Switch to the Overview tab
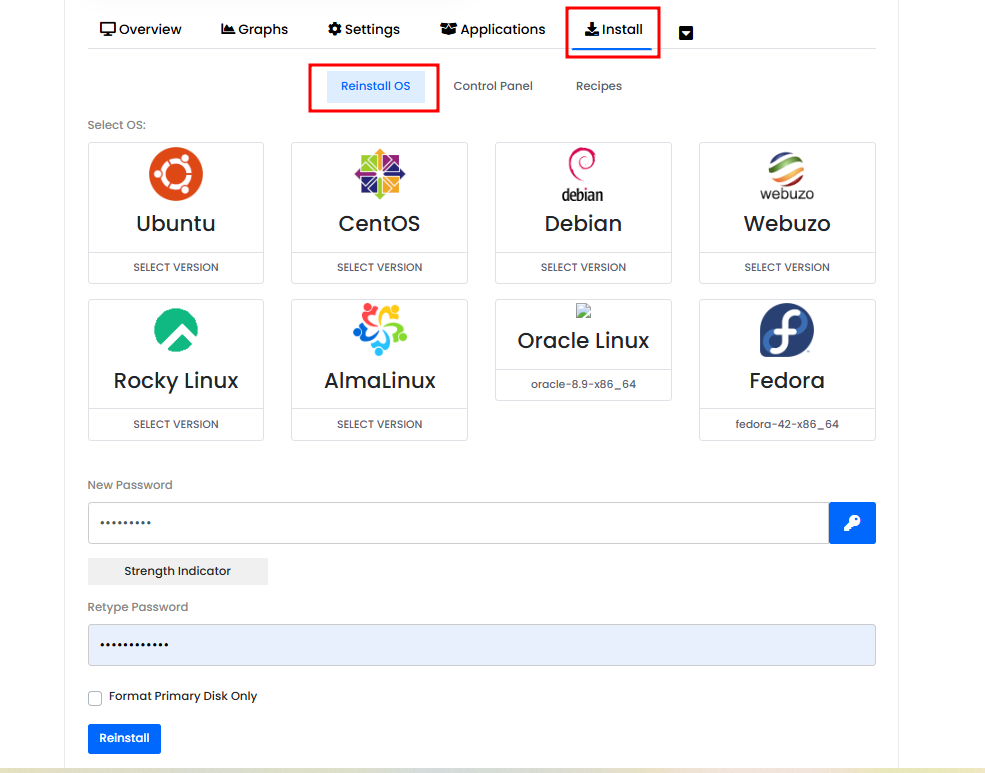The height and width of the screenshot is (773, 985). [141, 29]
